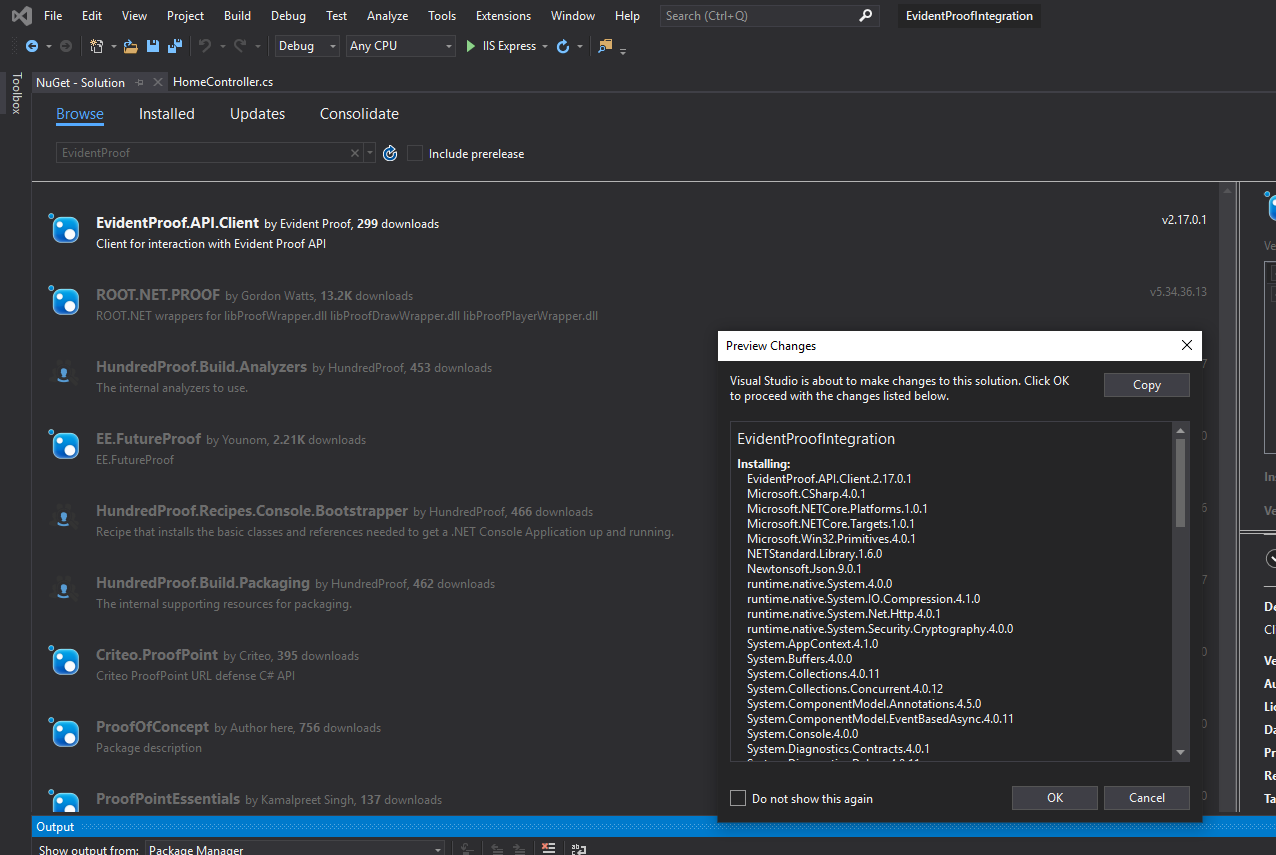This screenshot has height=855, width=1276.
Task: Open the Debug configuration dropdown
Action: tap(306, 46)
